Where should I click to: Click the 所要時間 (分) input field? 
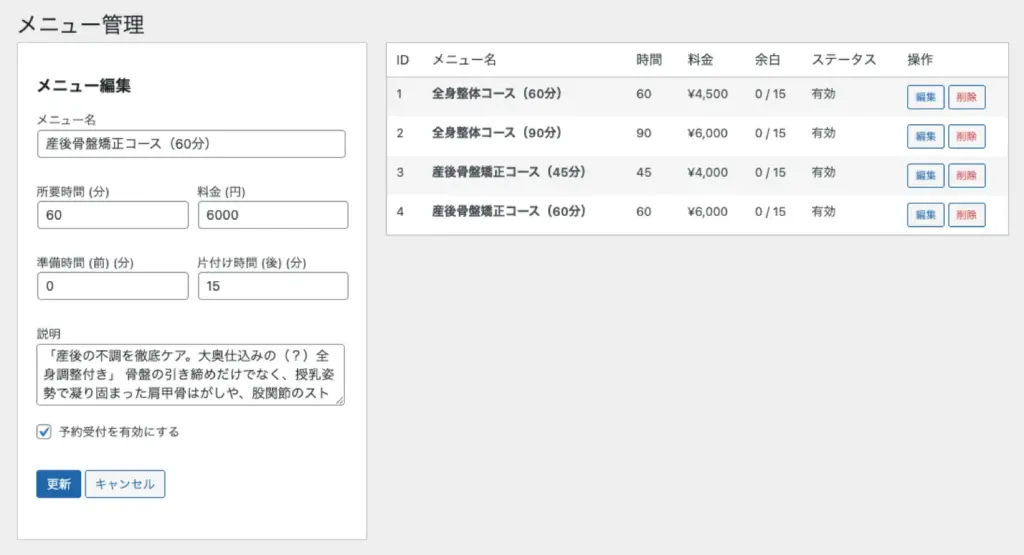click(112, 215)
